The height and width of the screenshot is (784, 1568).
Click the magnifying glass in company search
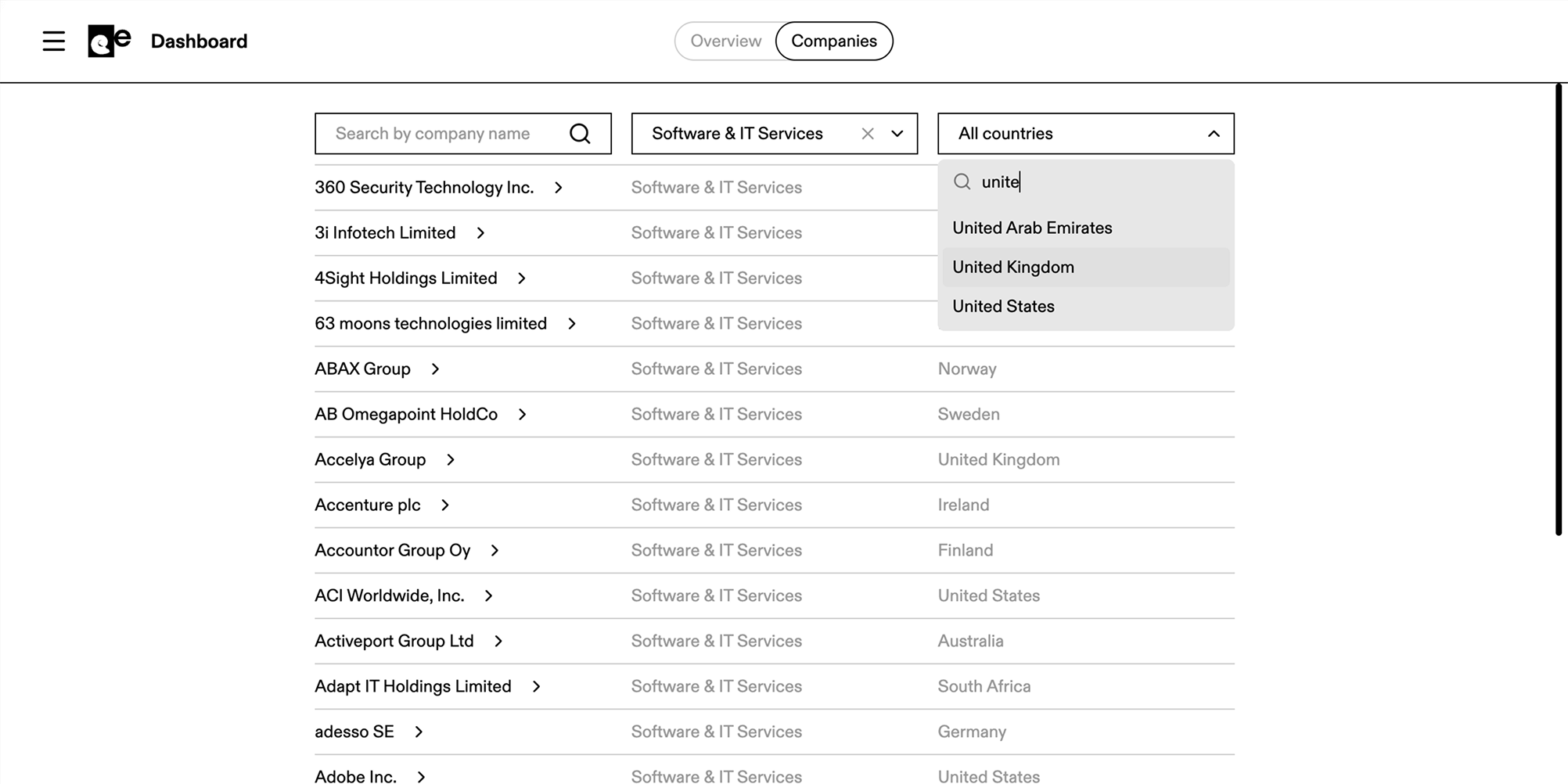click(x=580, y=133)
